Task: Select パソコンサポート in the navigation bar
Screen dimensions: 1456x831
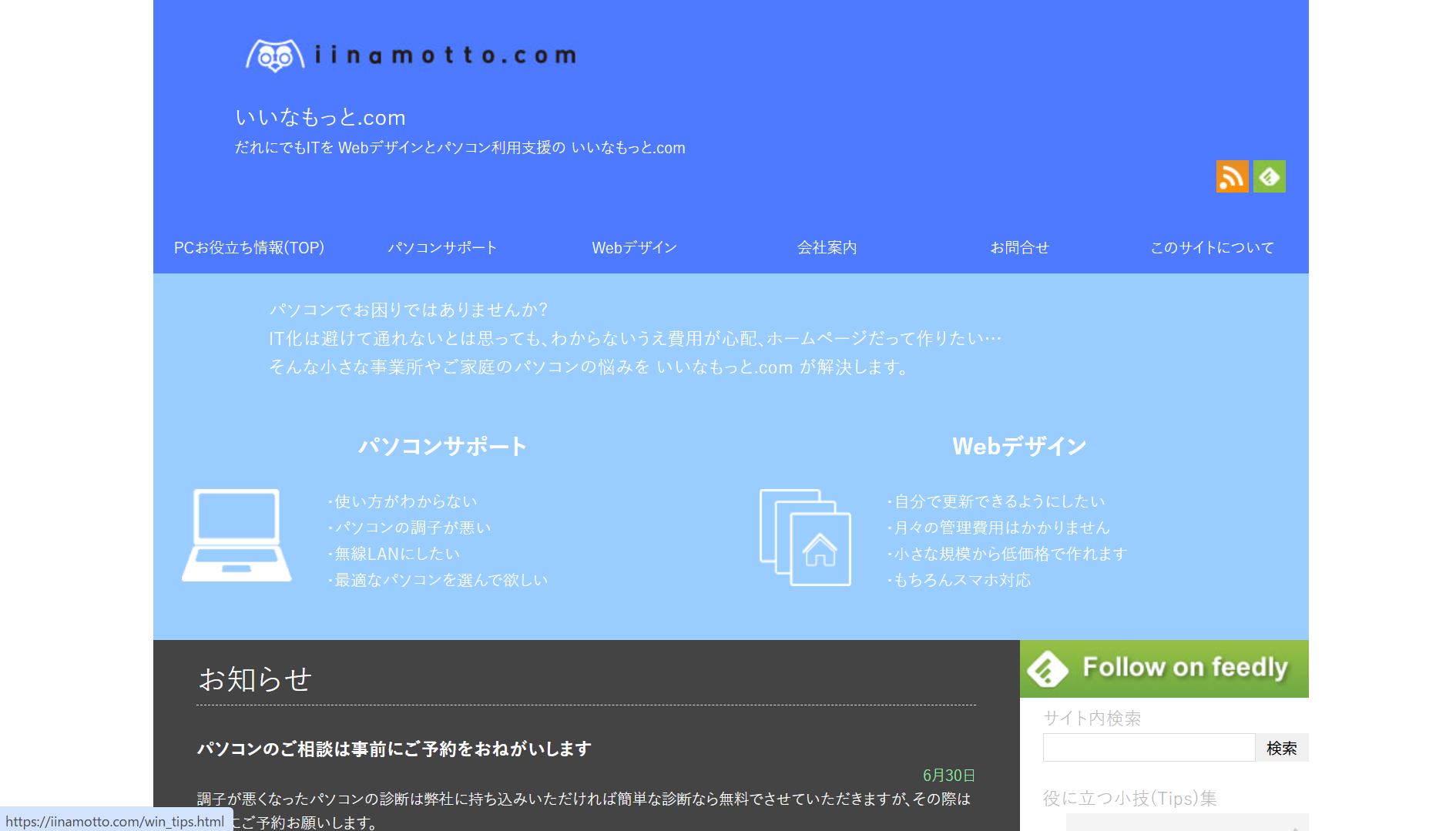Action: coord(441,247)
